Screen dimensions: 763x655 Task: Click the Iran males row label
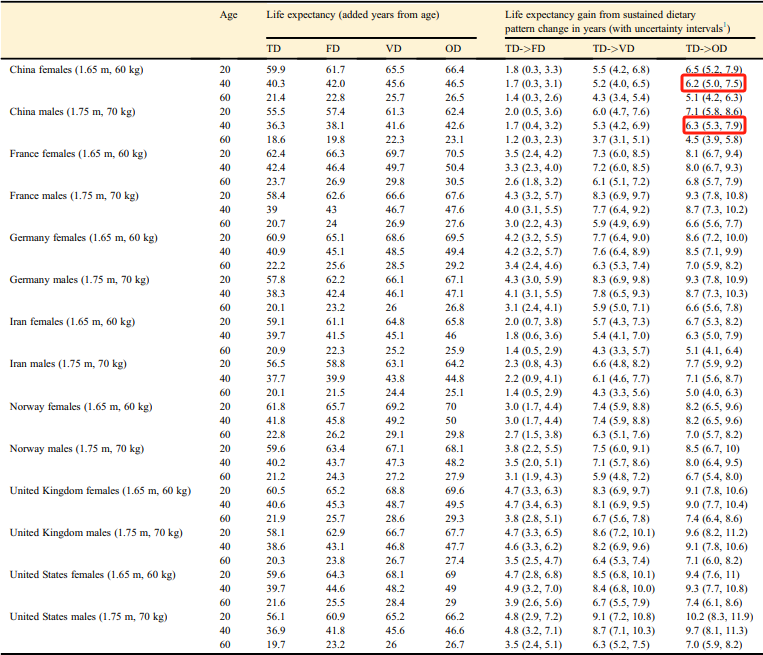(x=68, y=364)
